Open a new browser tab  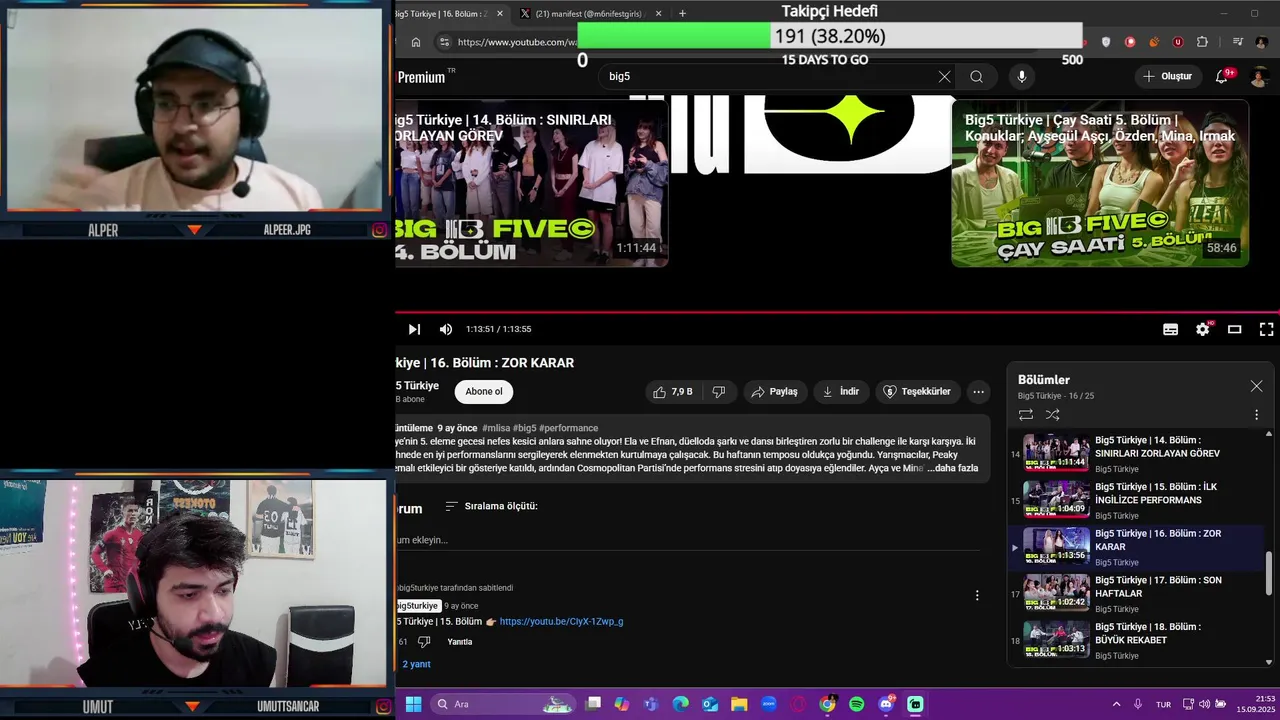pyautogui.click(x=682, y=14)
